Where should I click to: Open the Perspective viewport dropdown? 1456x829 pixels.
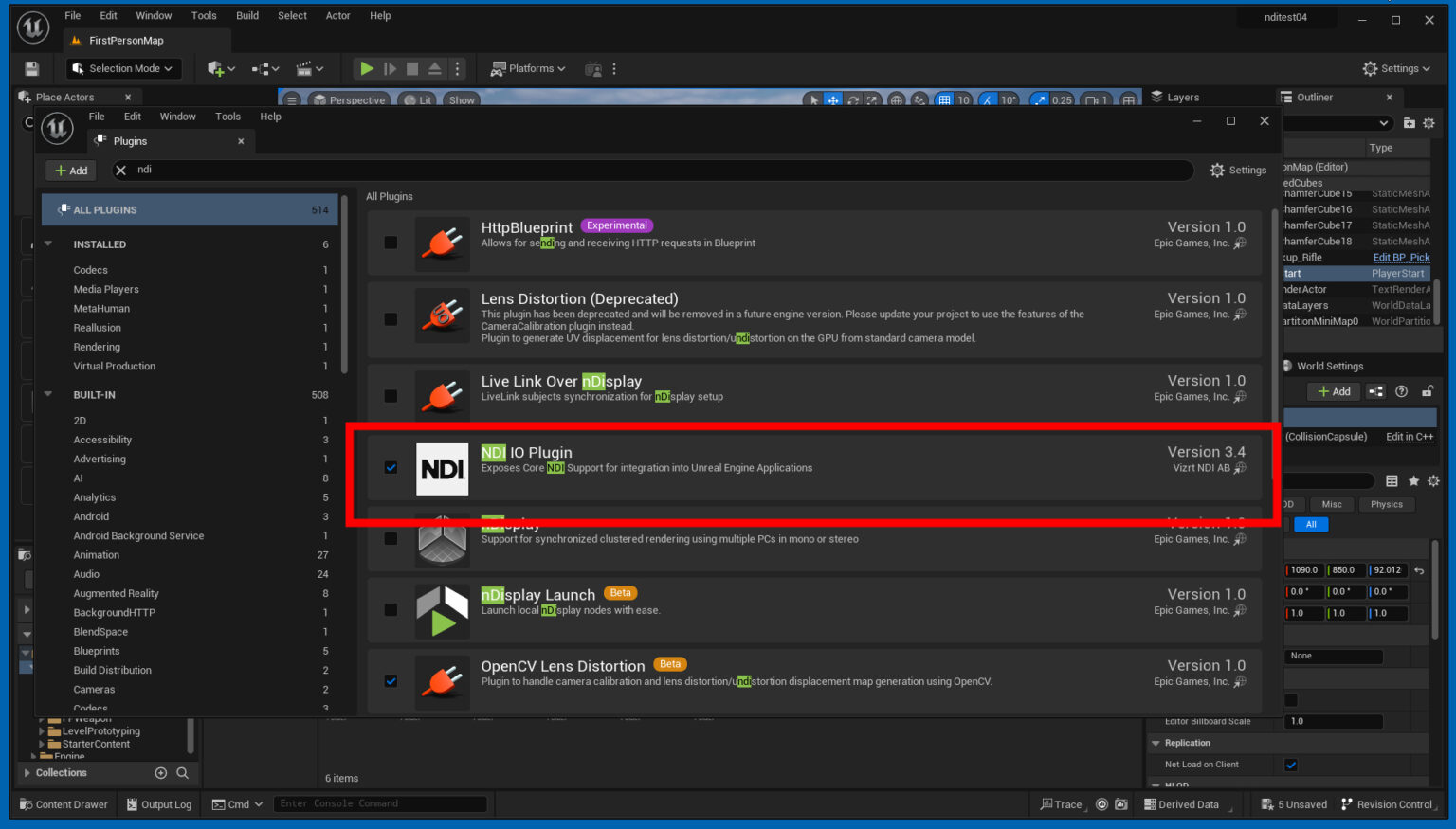point(349,99)
